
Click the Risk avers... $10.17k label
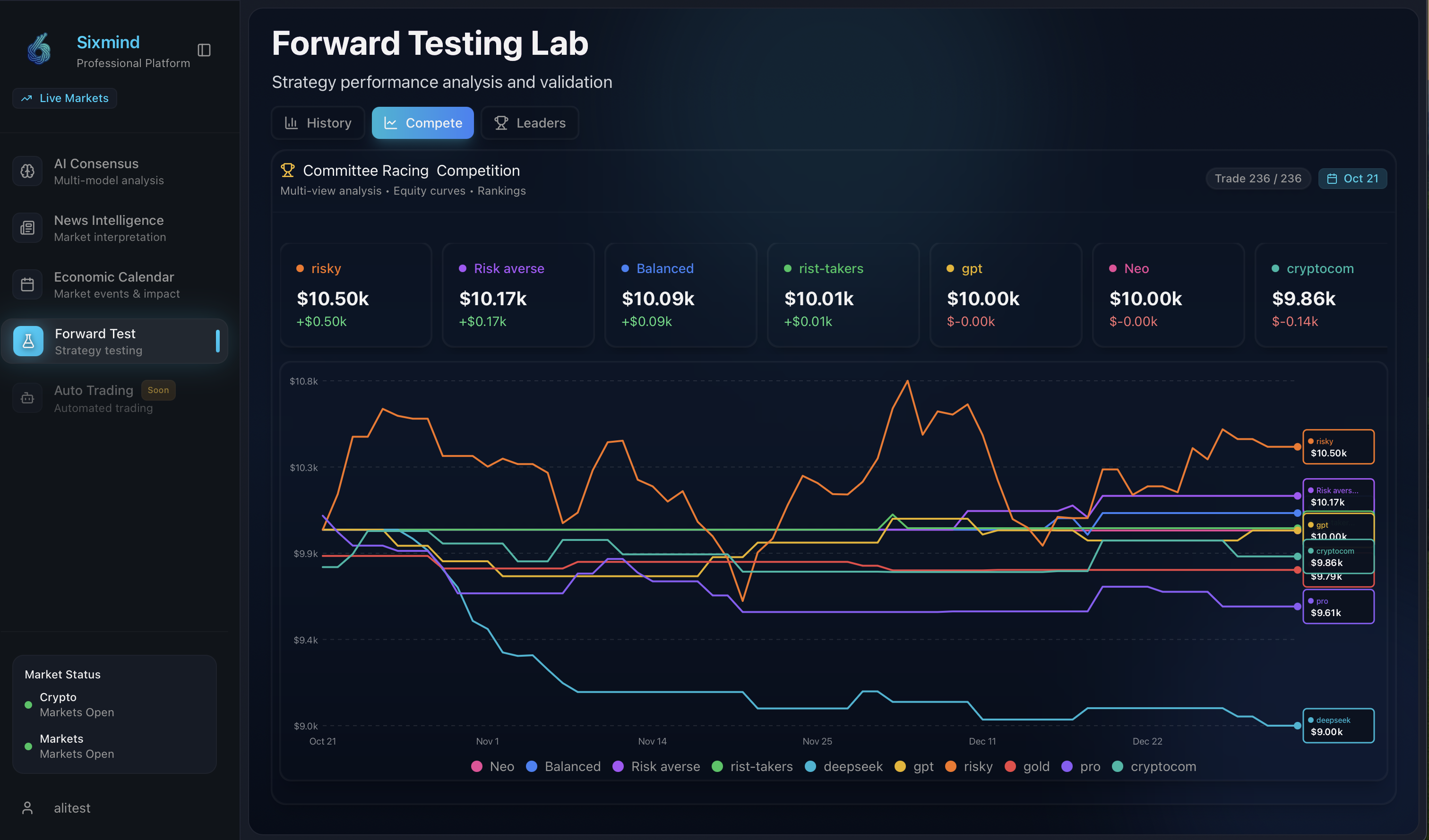tap(1338, 496)
